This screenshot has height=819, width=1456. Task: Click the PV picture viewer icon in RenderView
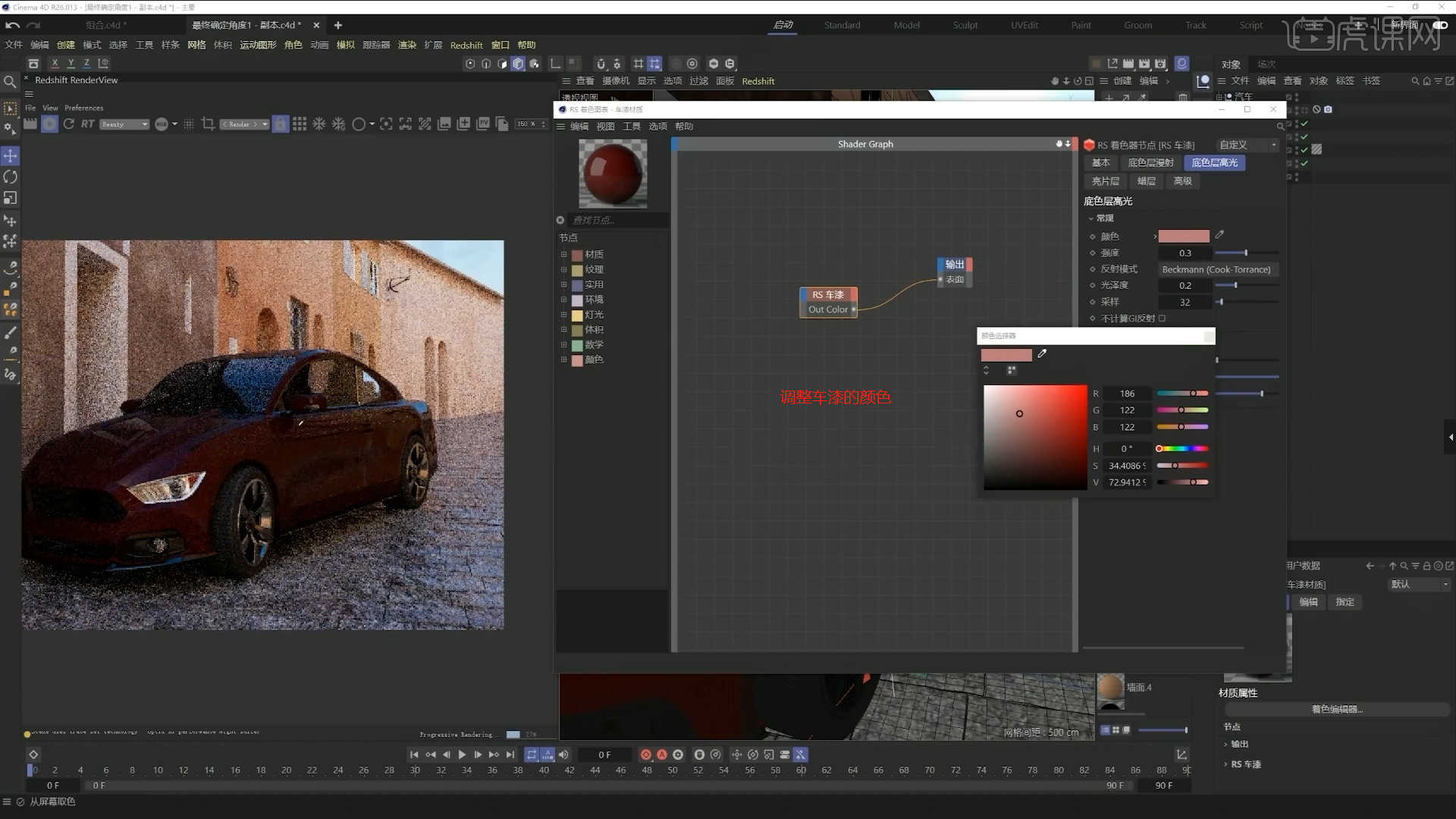(x=483, y=124)
